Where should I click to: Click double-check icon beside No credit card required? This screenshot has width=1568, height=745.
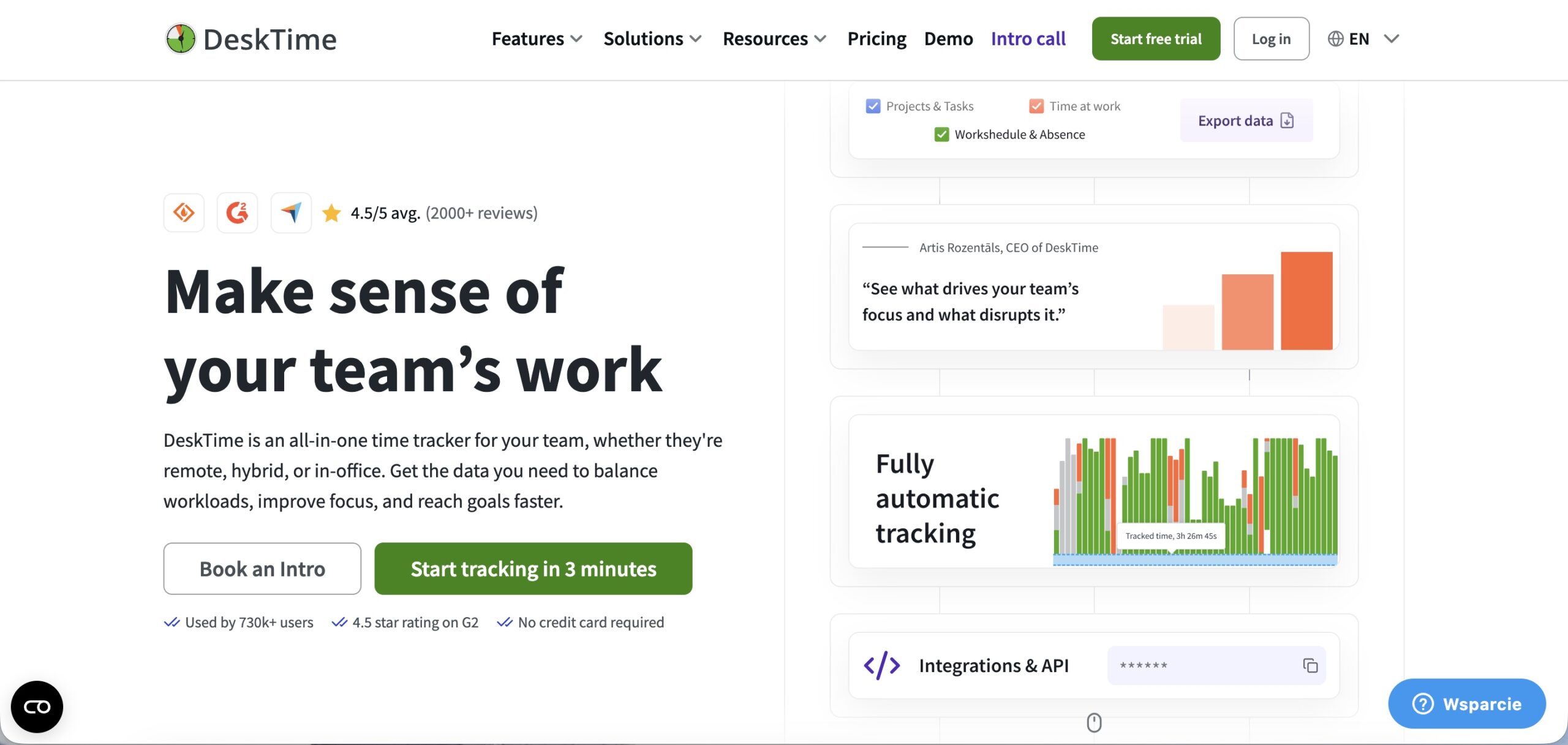(x=505, y=623)
